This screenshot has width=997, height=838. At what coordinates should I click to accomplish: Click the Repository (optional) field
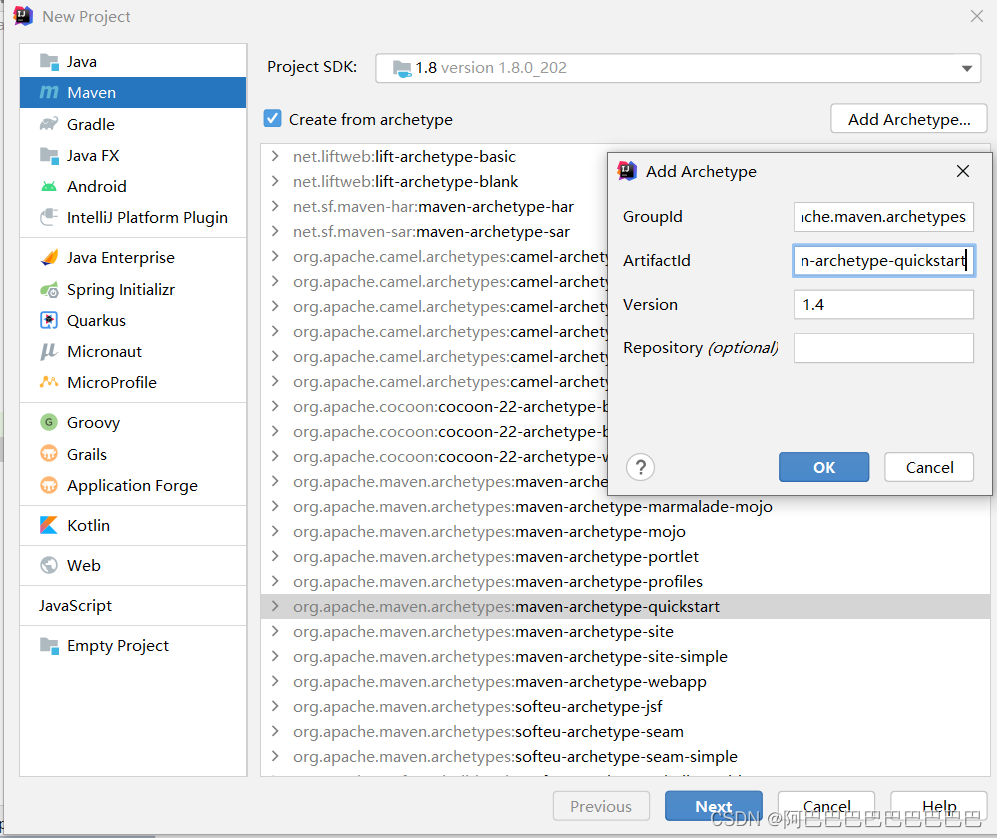(x=884, y=348)
